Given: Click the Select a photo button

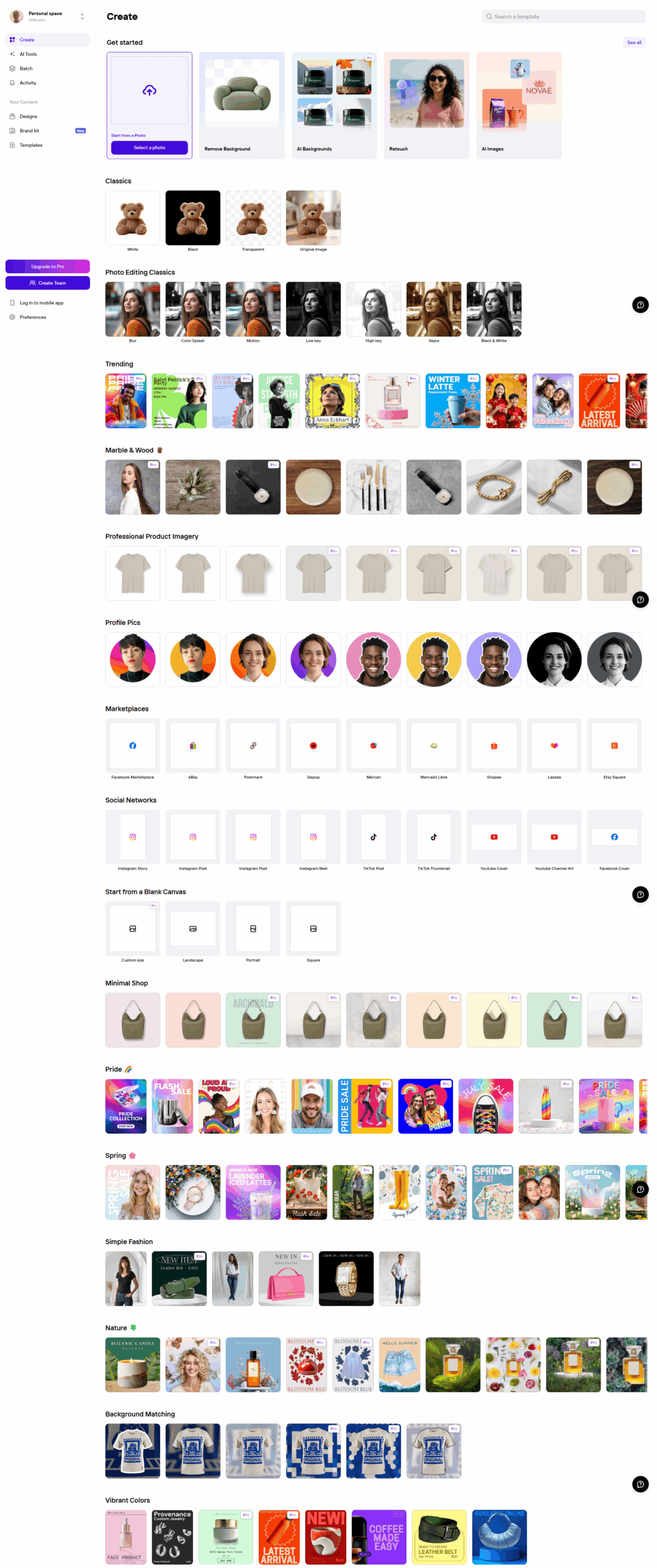Looking at the screenshot, I should (x=149, y=148).
